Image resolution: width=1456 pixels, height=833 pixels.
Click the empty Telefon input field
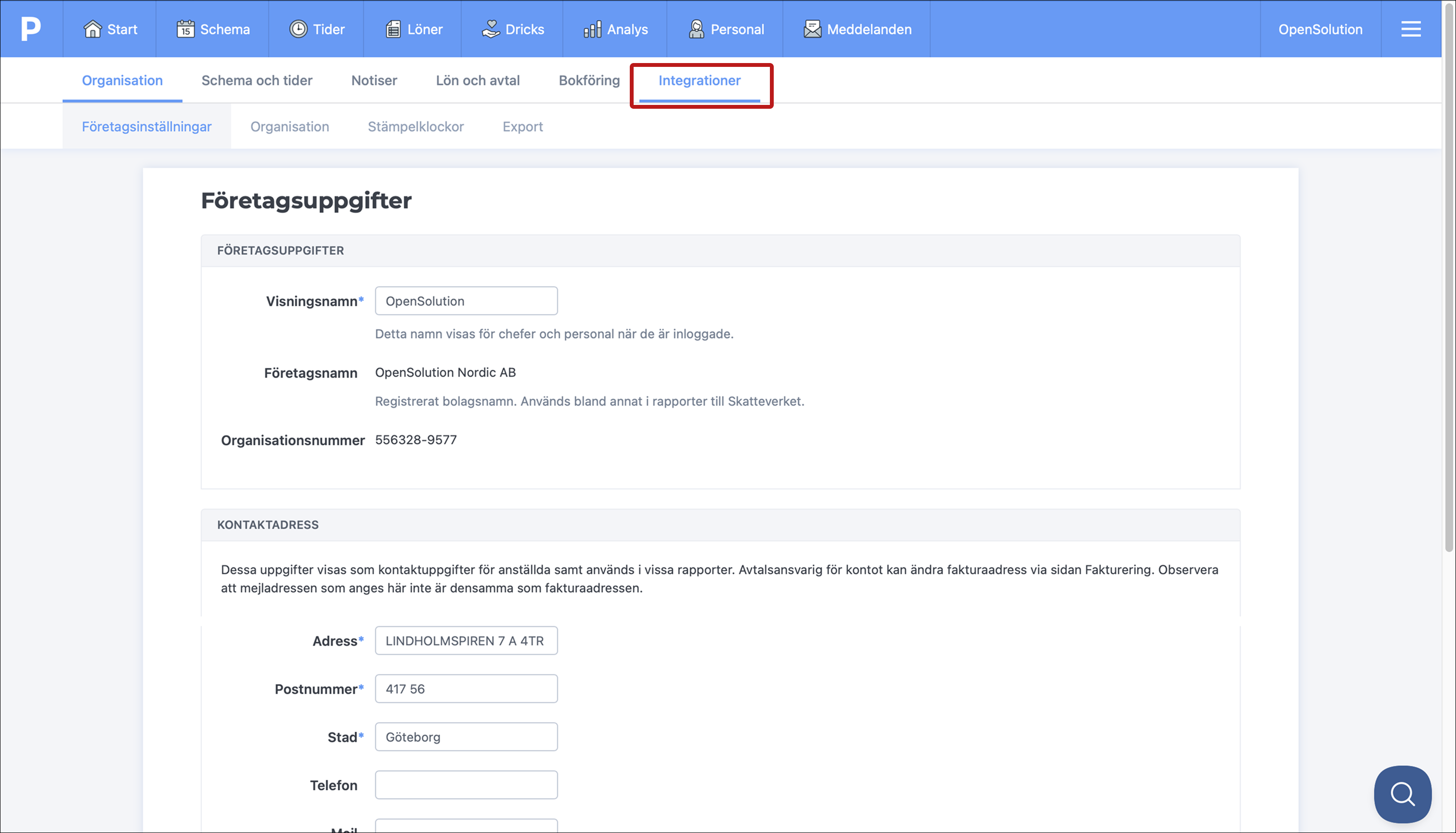click(x=466, y=785)
